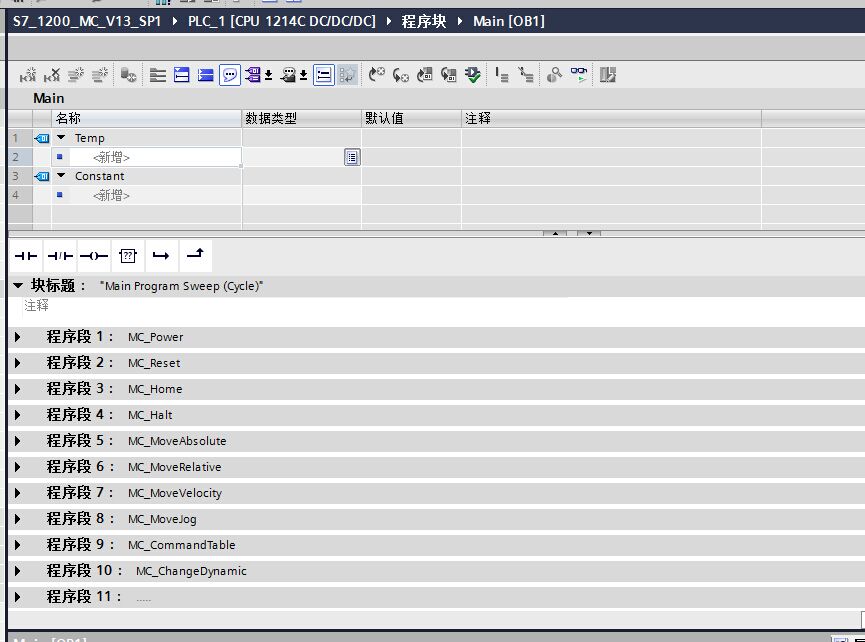Toggle show favorites in editor
The image size is (865, 642).
point(348,74)
